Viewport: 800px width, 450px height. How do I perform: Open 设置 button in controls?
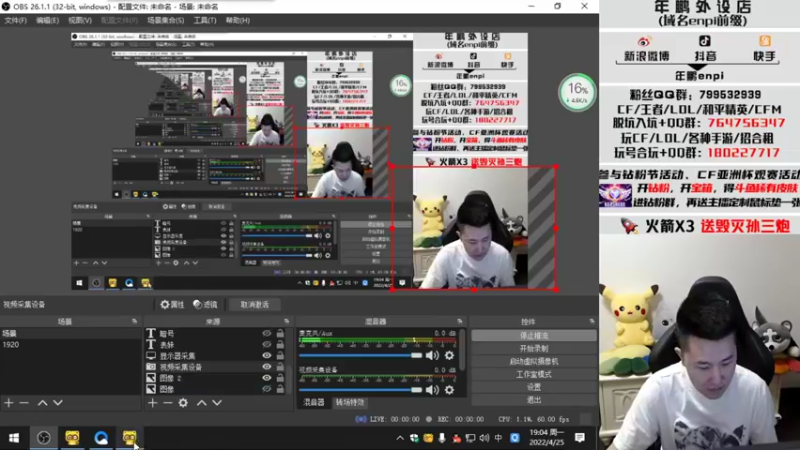click(534, 387)
